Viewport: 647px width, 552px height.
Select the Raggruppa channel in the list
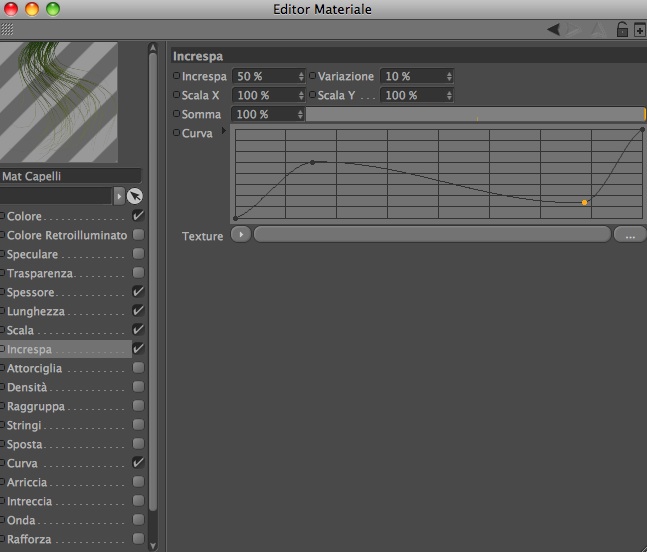[36, 406]
